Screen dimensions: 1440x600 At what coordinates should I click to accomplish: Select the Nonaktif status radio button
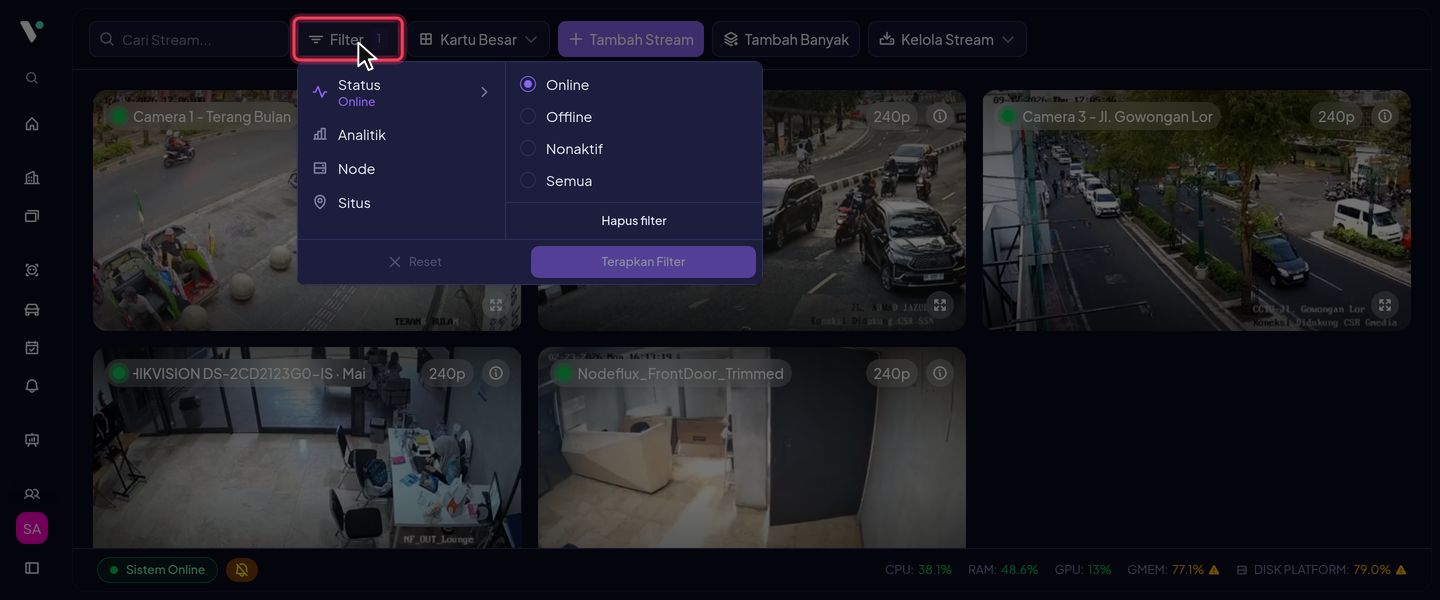[528, 149]
